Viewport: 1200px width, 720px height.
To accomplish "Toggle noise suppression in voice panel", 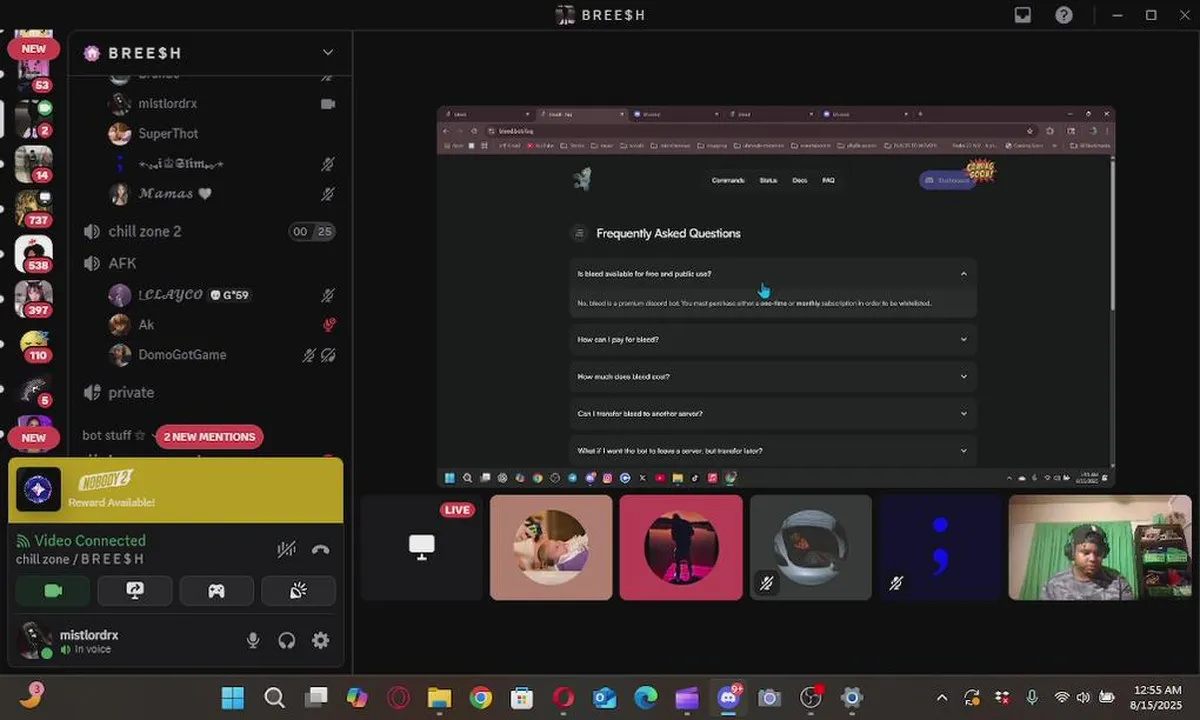I will (287, 549).
